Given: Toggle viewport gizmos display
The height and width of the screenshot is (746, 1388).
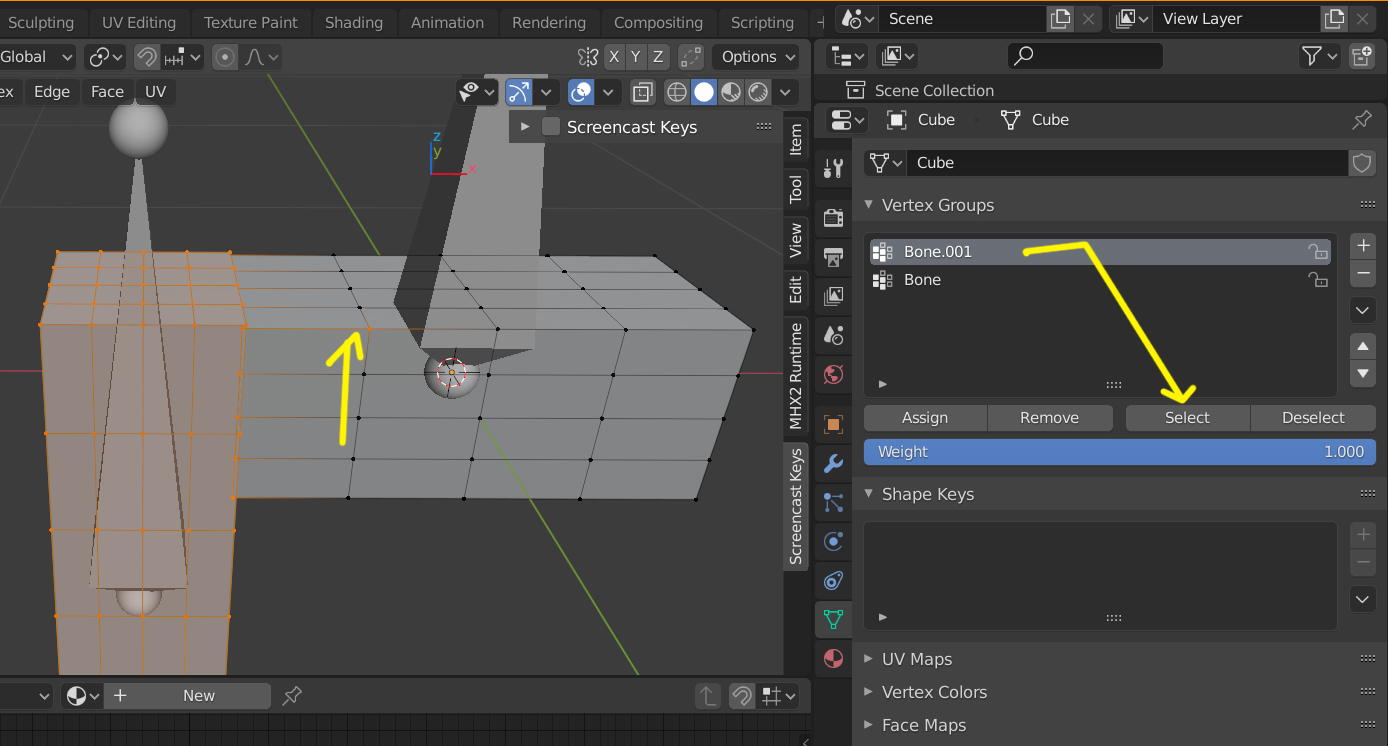Looking at the screenshot, I should [x=518, y=92].
